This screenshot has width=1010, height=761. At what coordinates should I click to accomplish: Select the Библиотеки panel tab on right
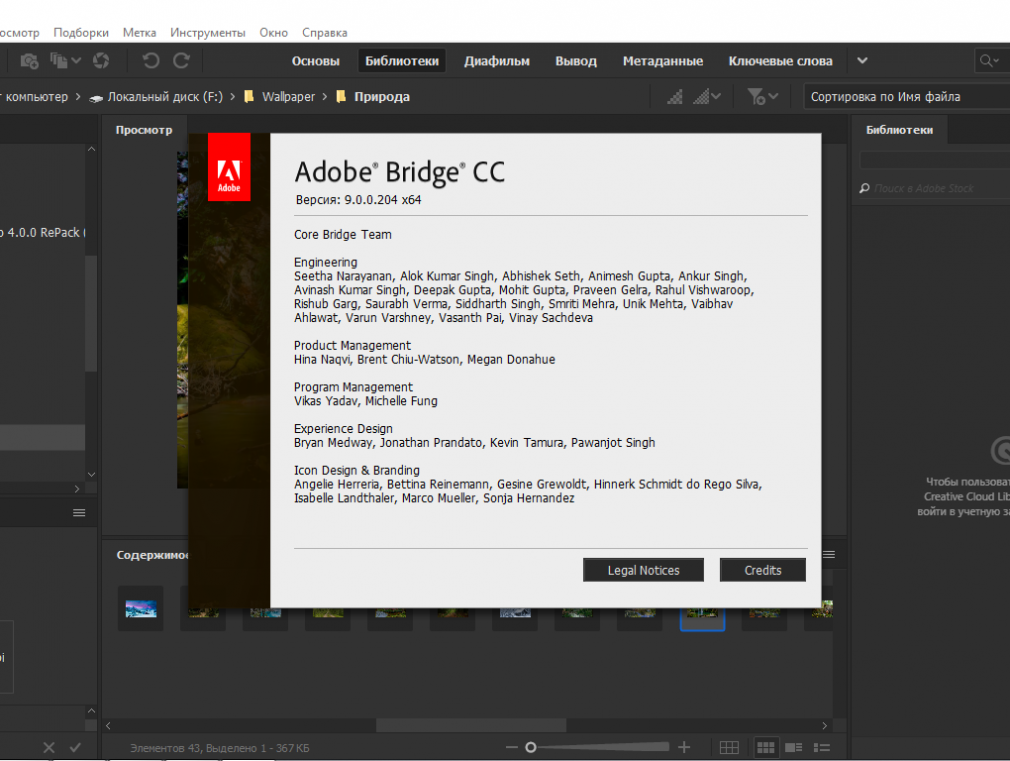pos(899,130)
